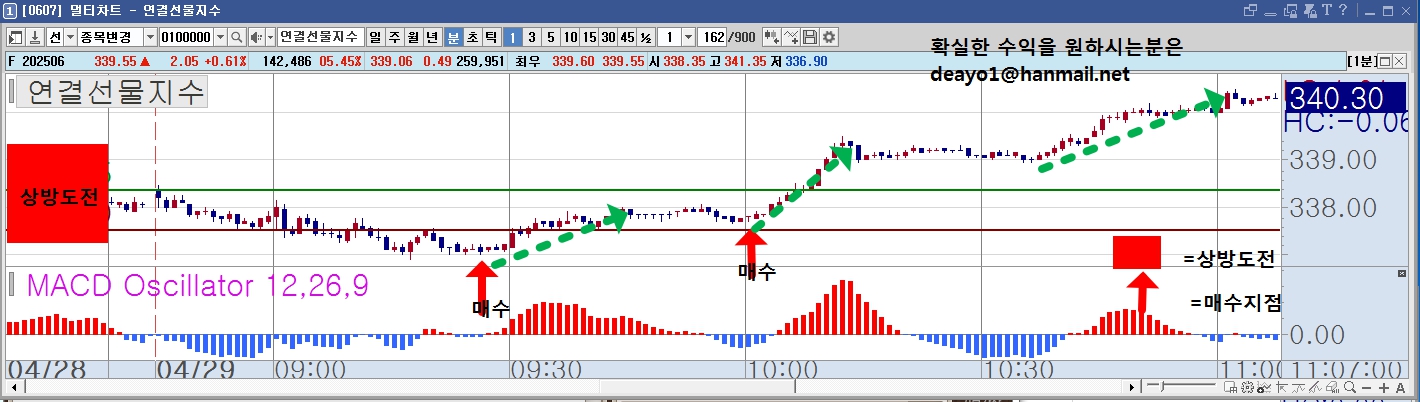Click the eraser icon at bottom
Viewport: 1420px width, 402px height.
(x=1332, y=387)
